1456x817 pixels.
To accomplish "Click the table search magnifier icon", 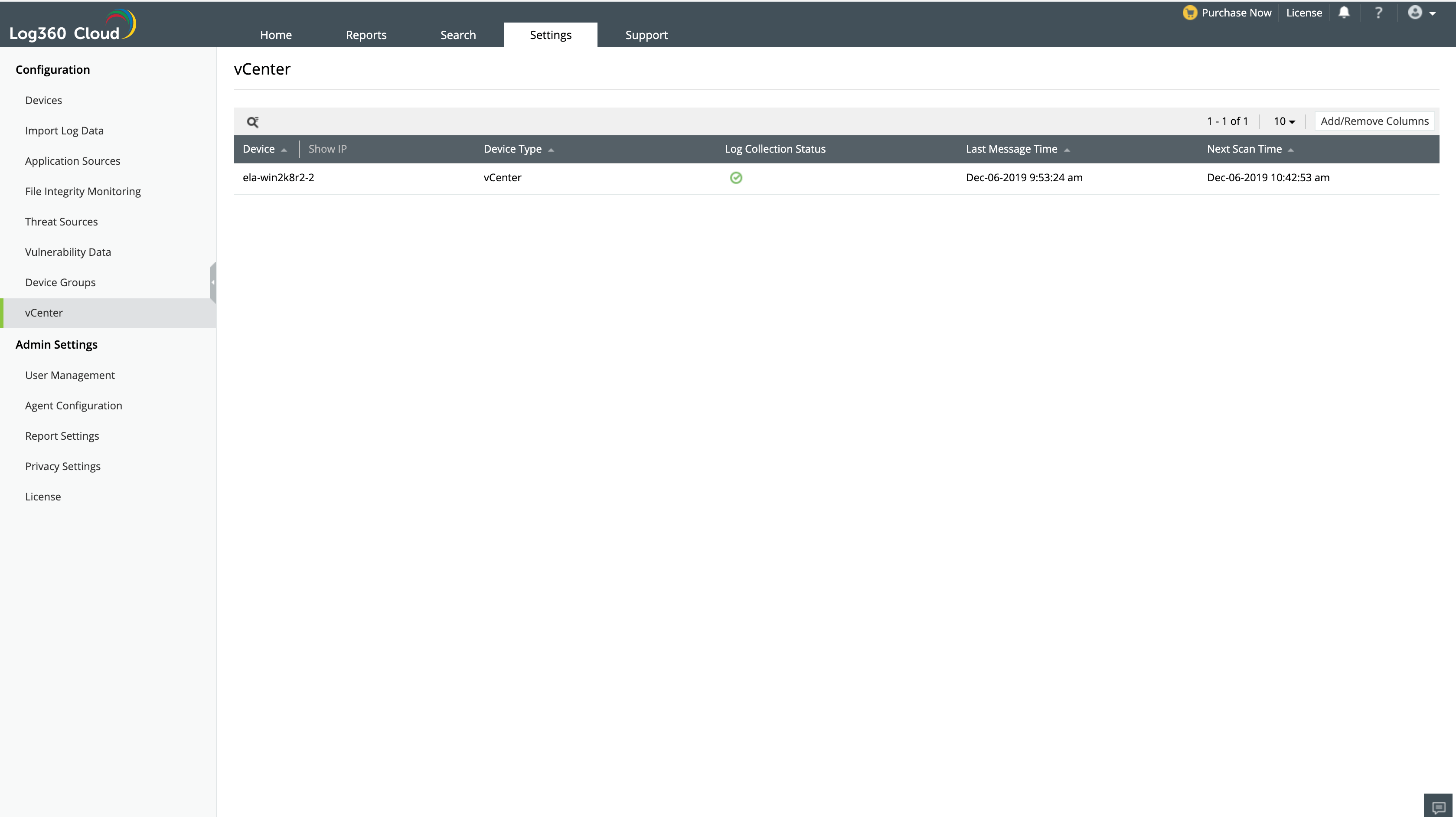I will [253, 121].
